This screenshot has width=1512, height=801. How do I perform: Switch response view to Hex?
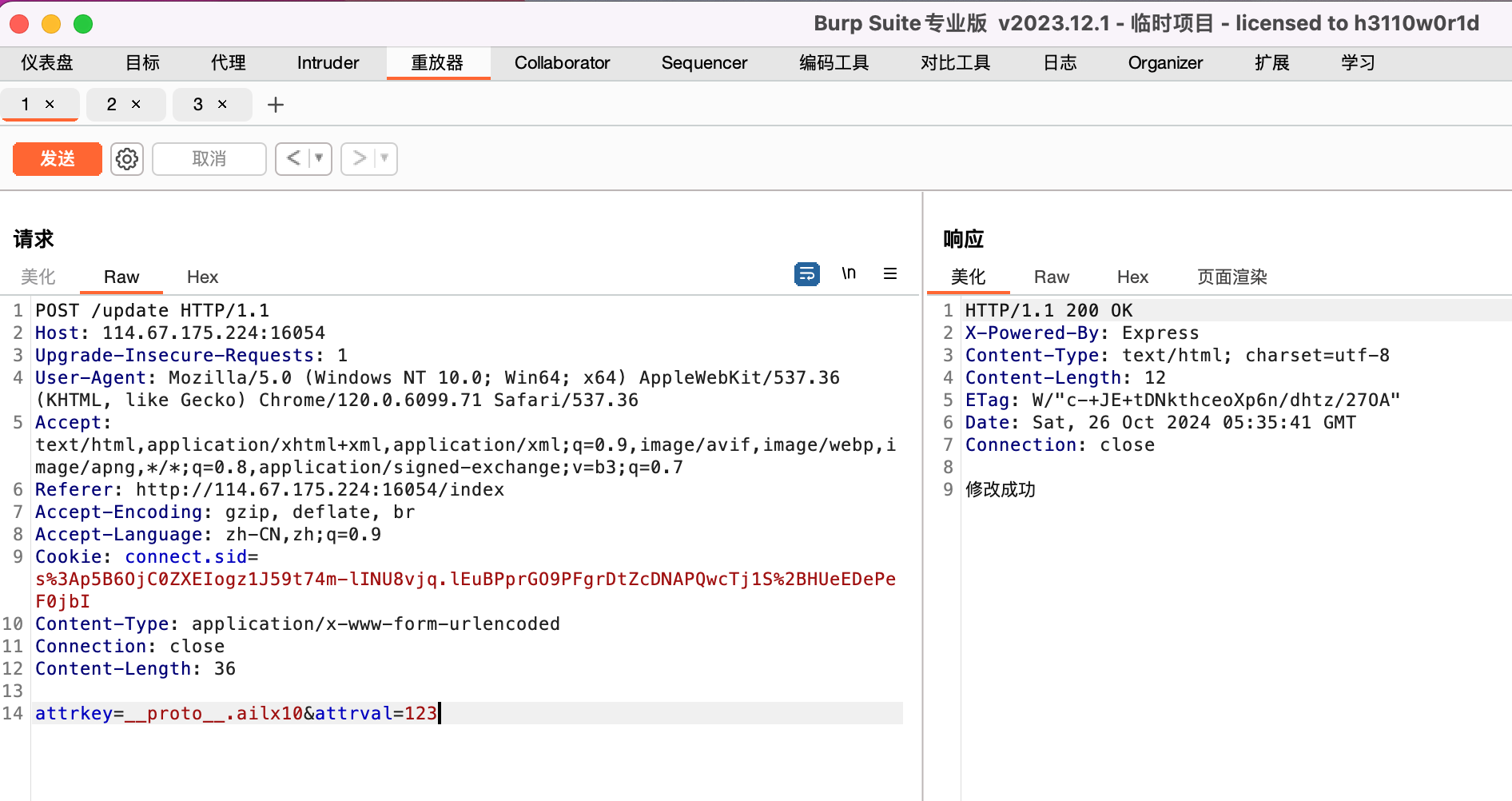point(1132,277)
